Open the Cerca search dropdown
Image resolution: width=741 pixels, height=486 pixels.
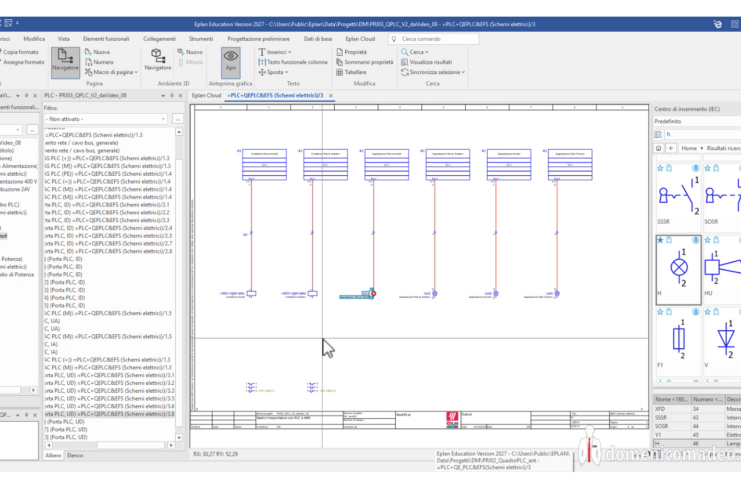click(x=414, y=52)
